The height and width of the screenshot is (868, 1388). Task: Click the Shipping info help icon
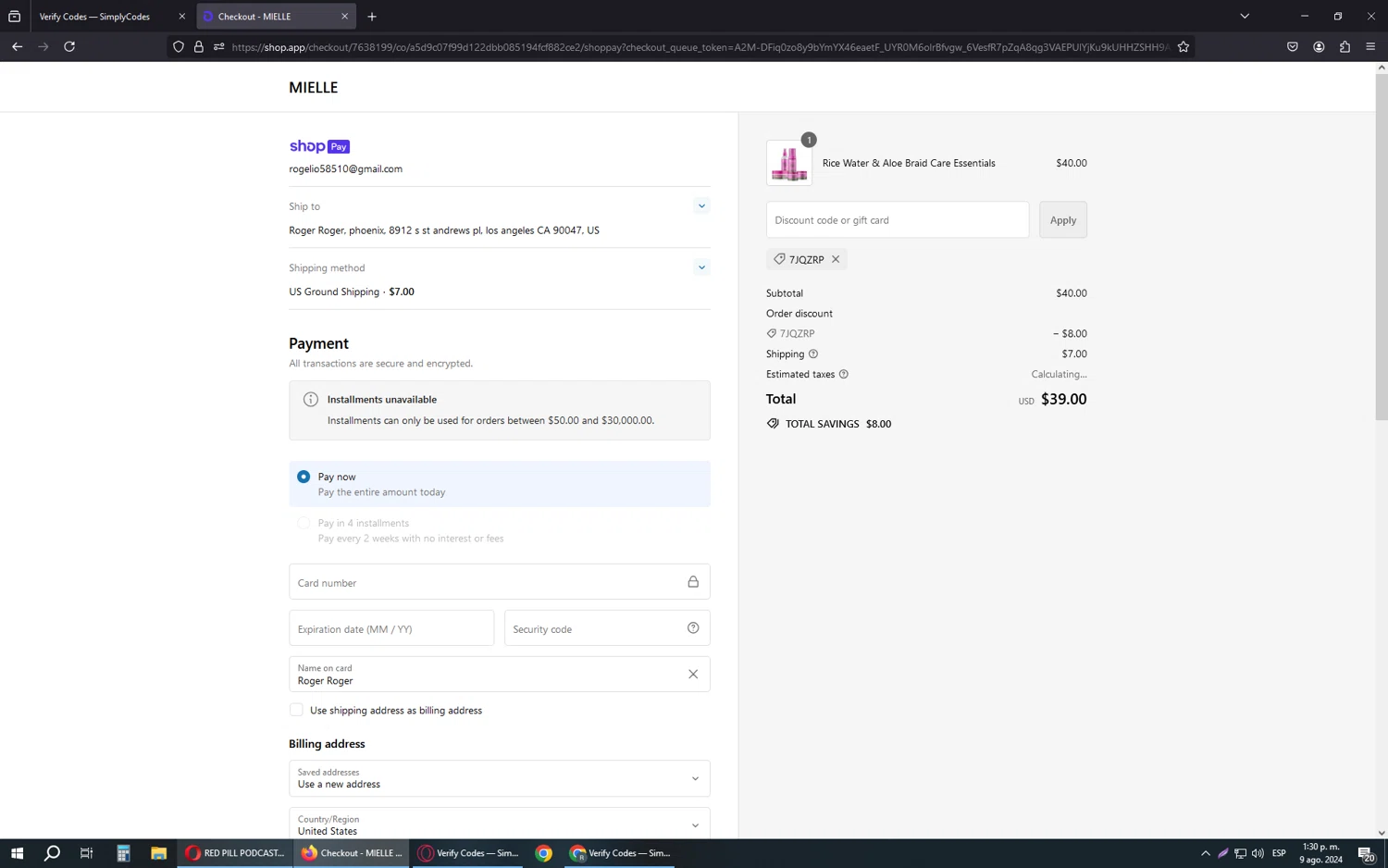(x=813, y=353)
